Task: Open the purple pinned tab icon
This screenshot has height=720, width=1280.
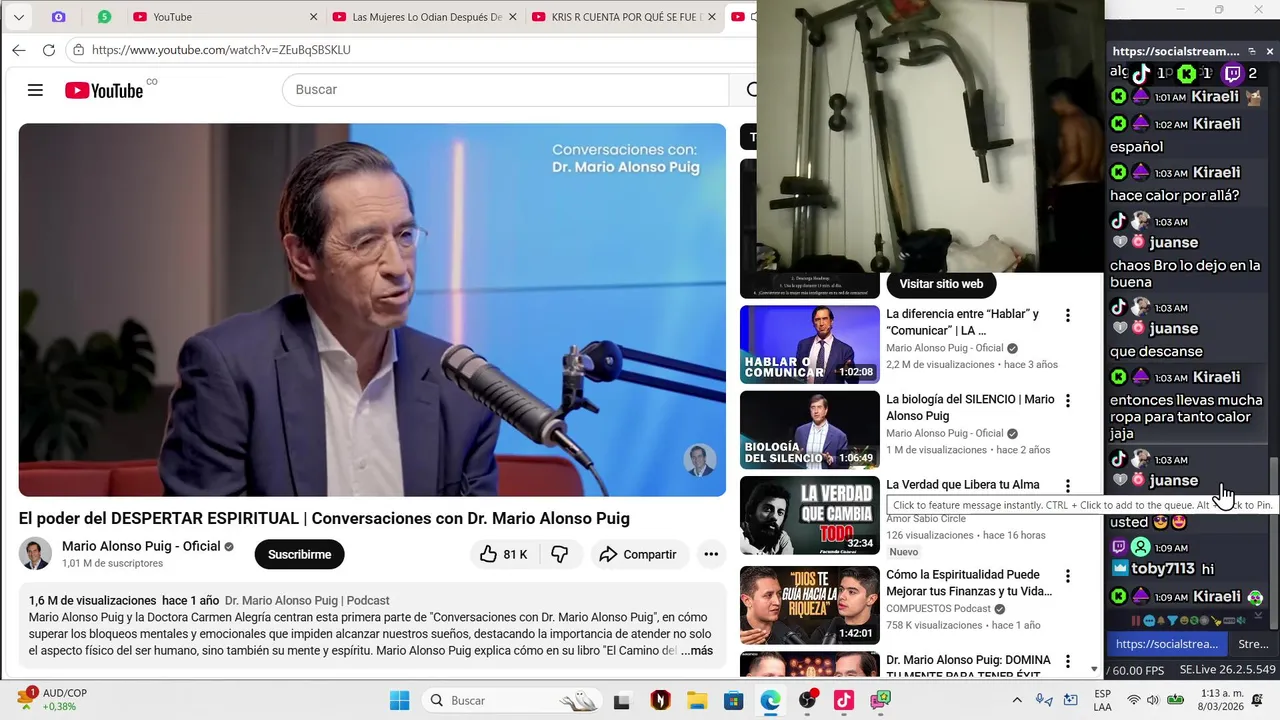Action: coord(58,17)
